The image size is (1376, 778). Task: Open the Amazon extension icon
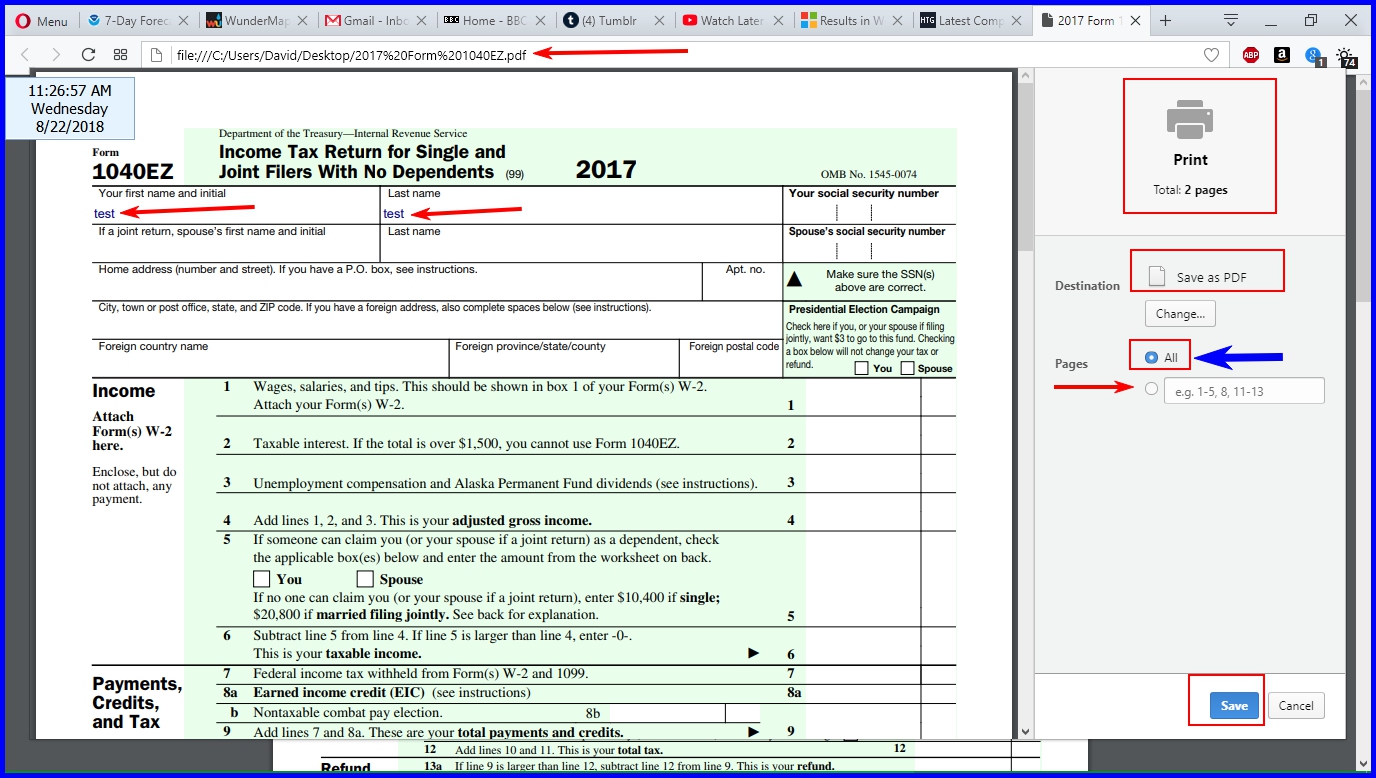[x=1282, y=55]
